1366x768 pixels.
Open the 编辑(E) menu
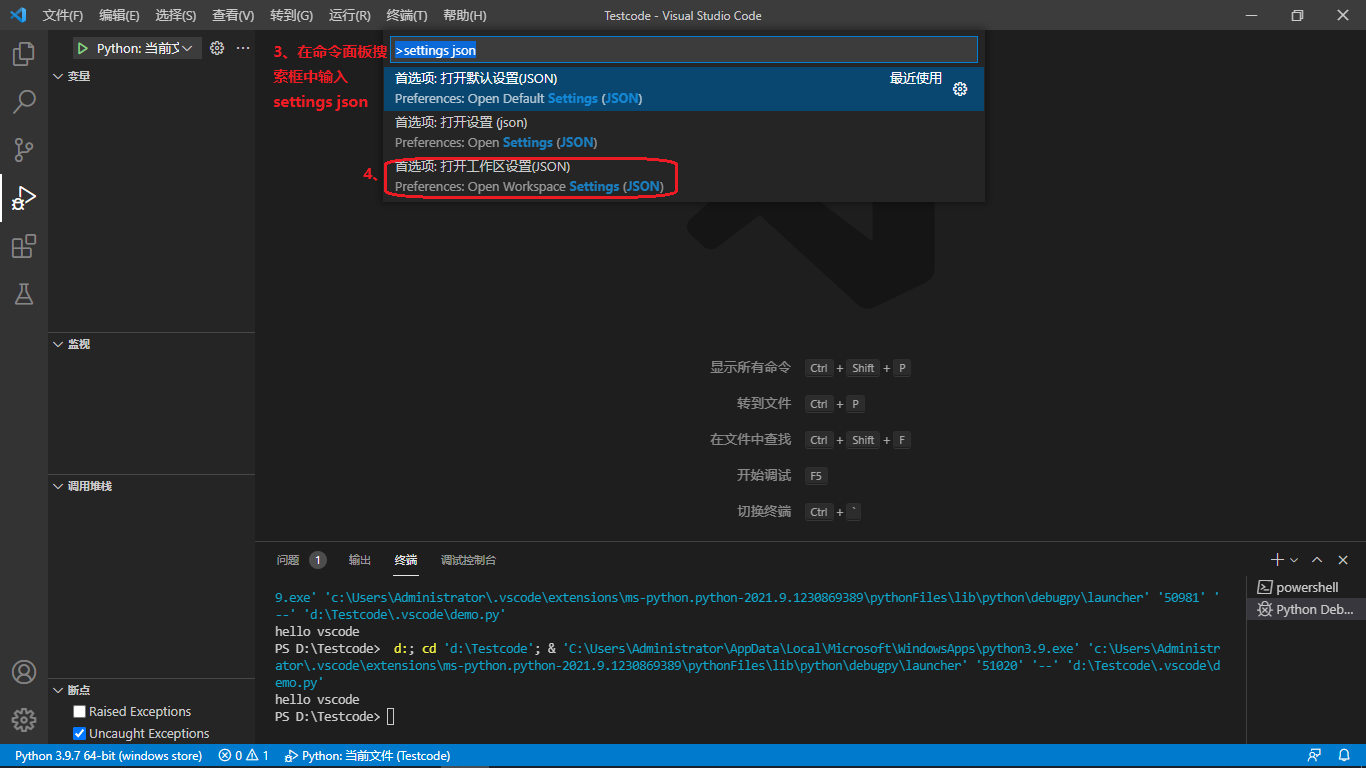coord(119,15)
